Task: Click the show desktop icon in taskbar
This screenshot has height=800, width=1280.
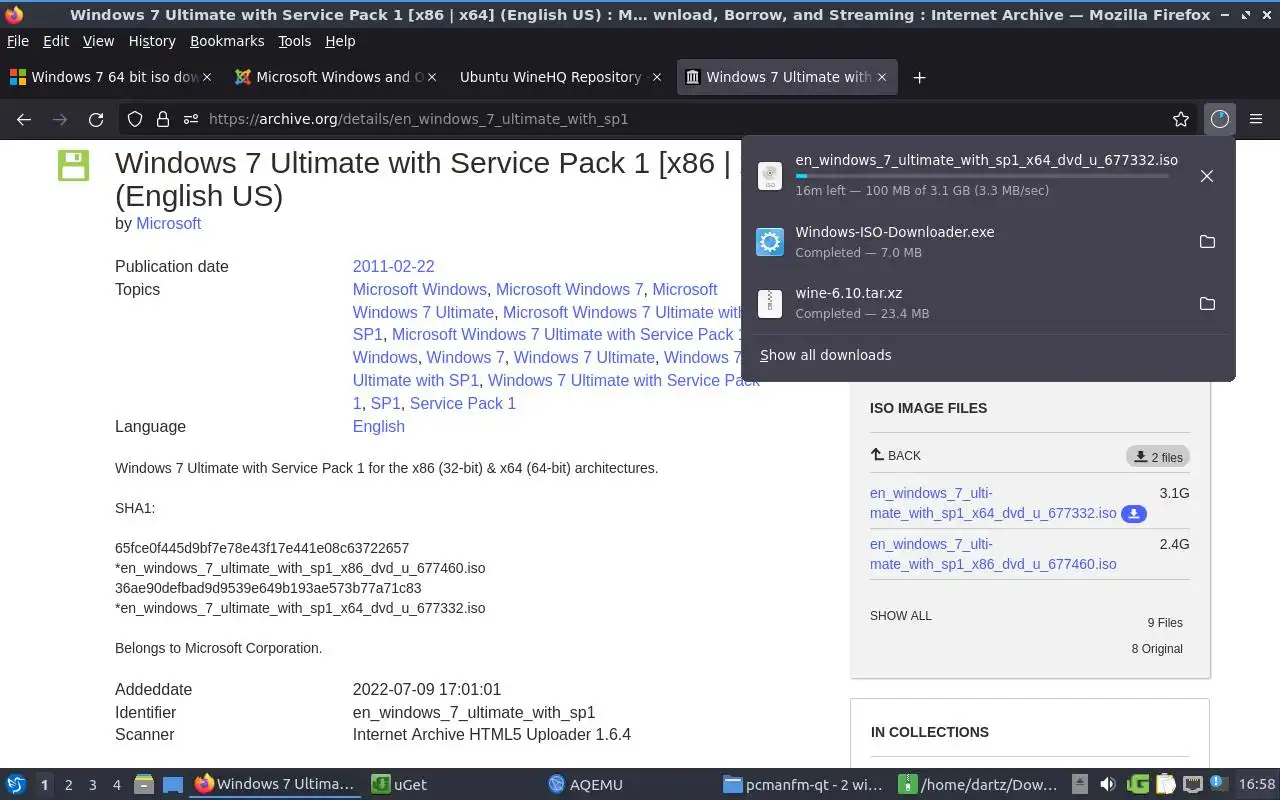Action: tap(172, 785)
